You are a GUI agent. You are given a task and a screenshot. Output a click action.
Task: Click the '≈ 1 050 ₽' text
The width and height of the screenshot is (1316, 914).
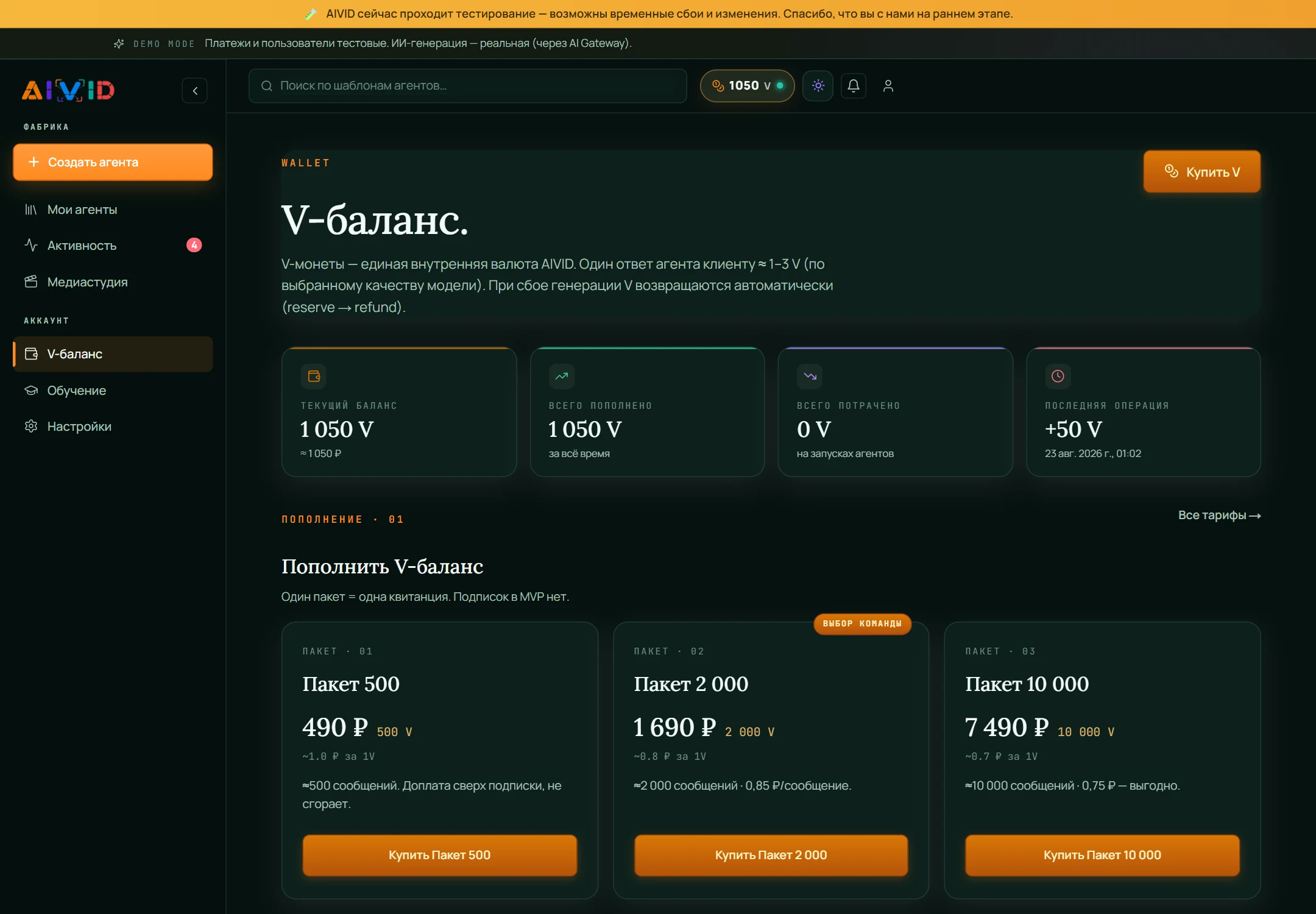pos(321,453)
